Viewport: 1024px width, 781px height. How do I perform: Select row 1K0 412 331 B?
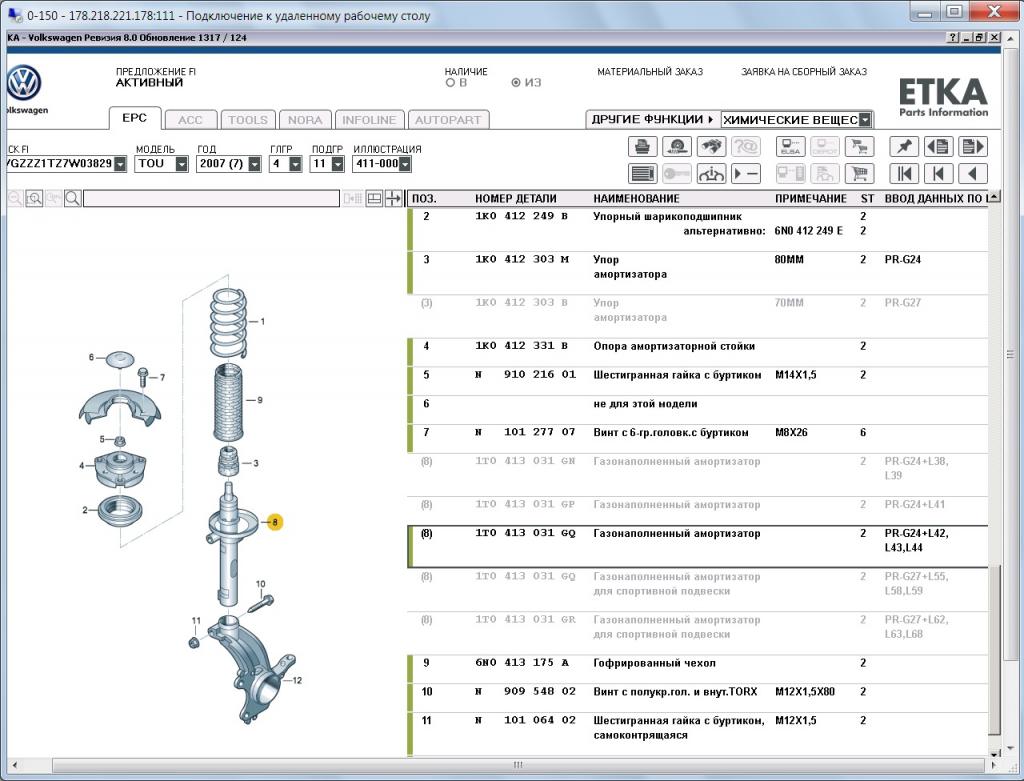point(697,352)
